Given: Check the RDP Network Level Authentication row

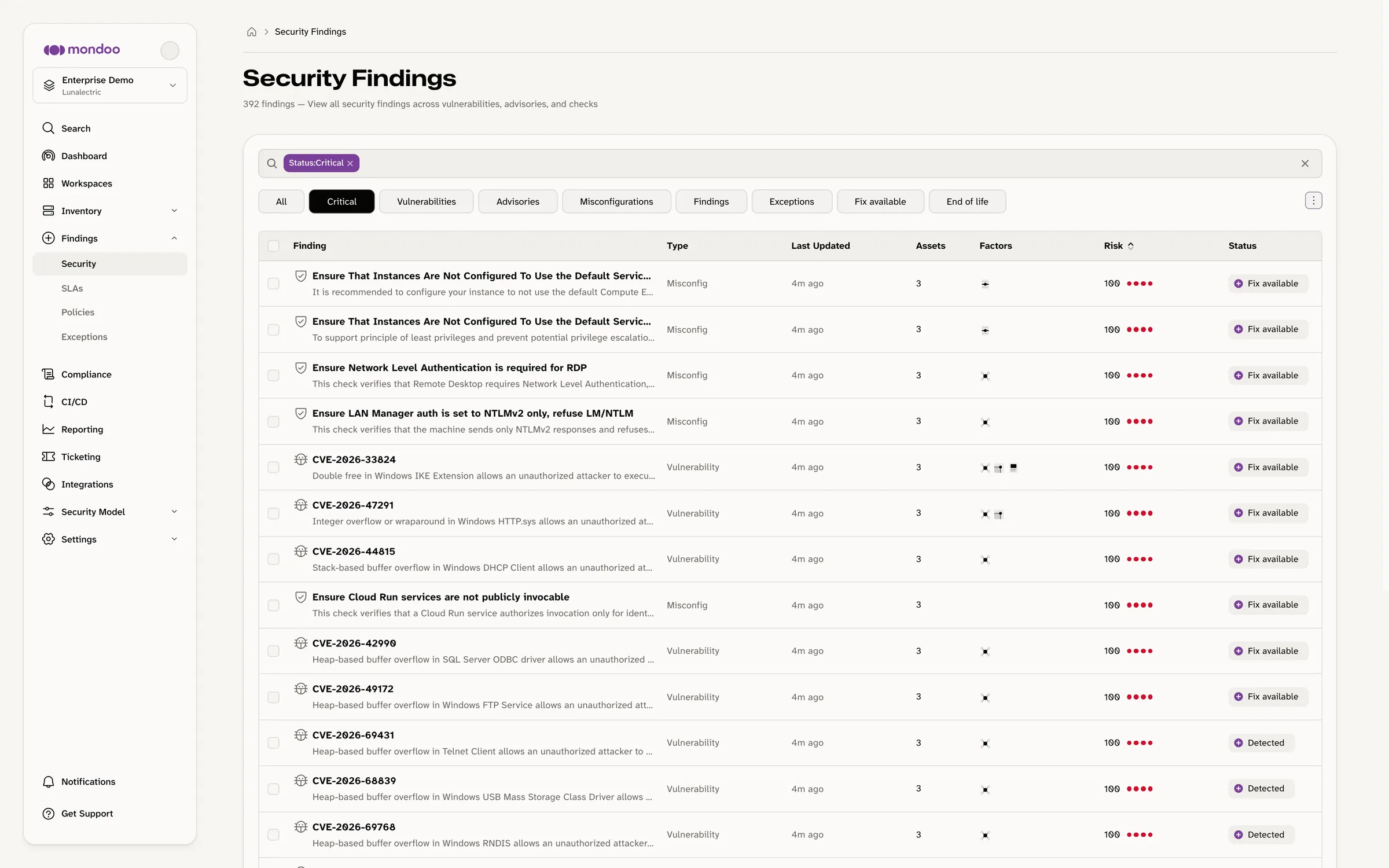Looking at the screenshot, I should tap(273, 376).
